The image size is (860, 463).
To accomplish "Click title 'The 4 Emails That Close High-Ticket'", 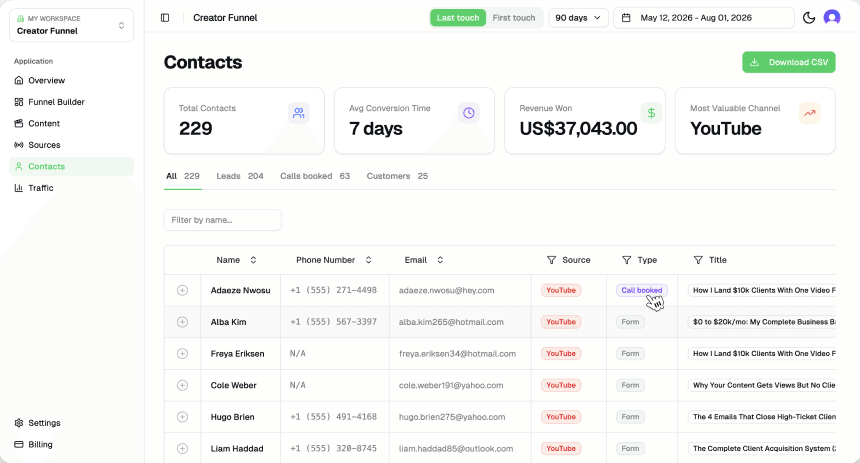I will (x=762, y=417).
